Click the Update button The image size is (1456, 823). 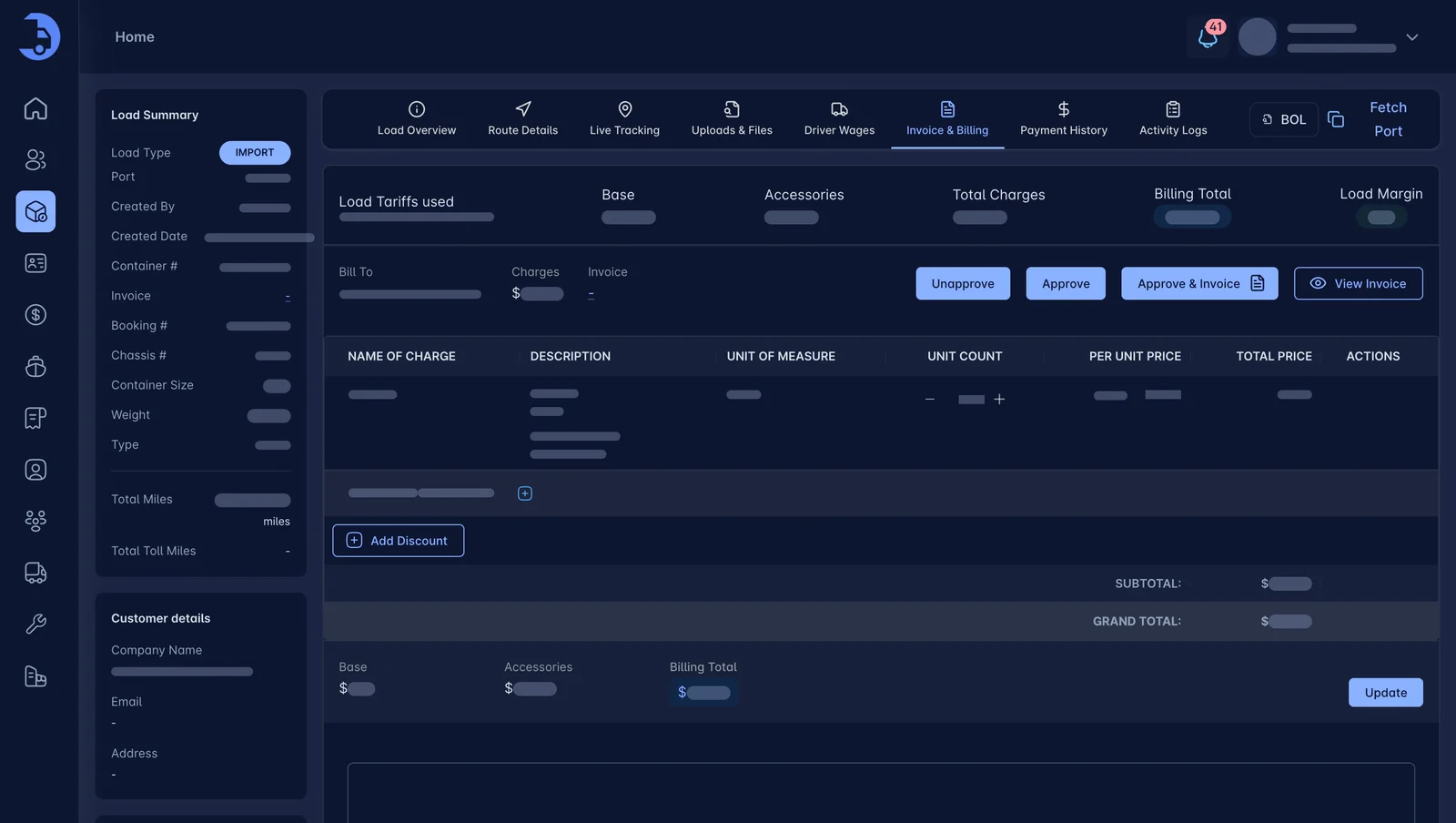(x=1386, y=693)
